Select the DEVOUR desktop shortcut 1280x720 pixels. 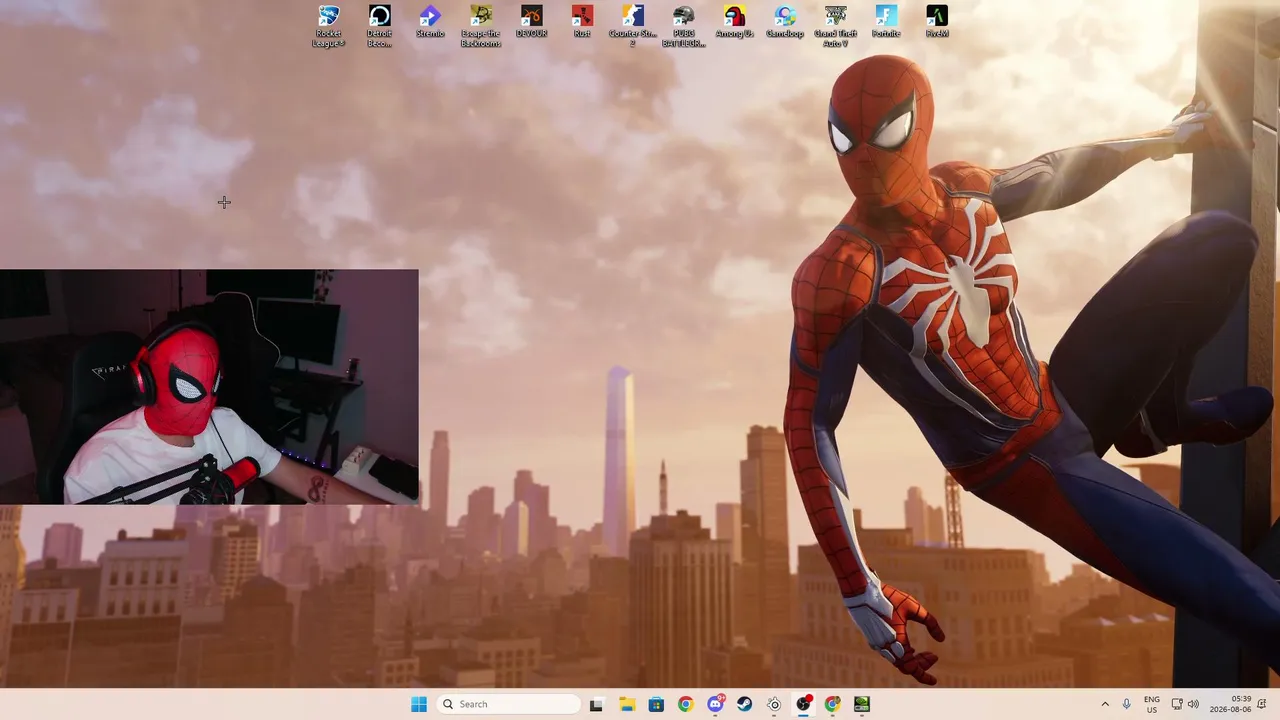click(531, 22)
